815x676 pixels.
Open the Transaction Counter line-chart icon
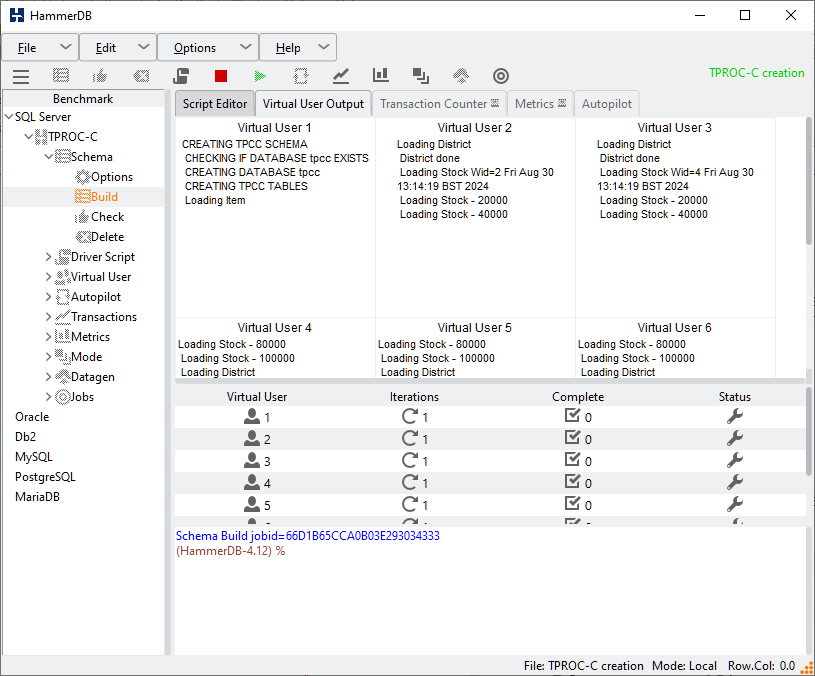pyautogui.click(x=341, y=76)
